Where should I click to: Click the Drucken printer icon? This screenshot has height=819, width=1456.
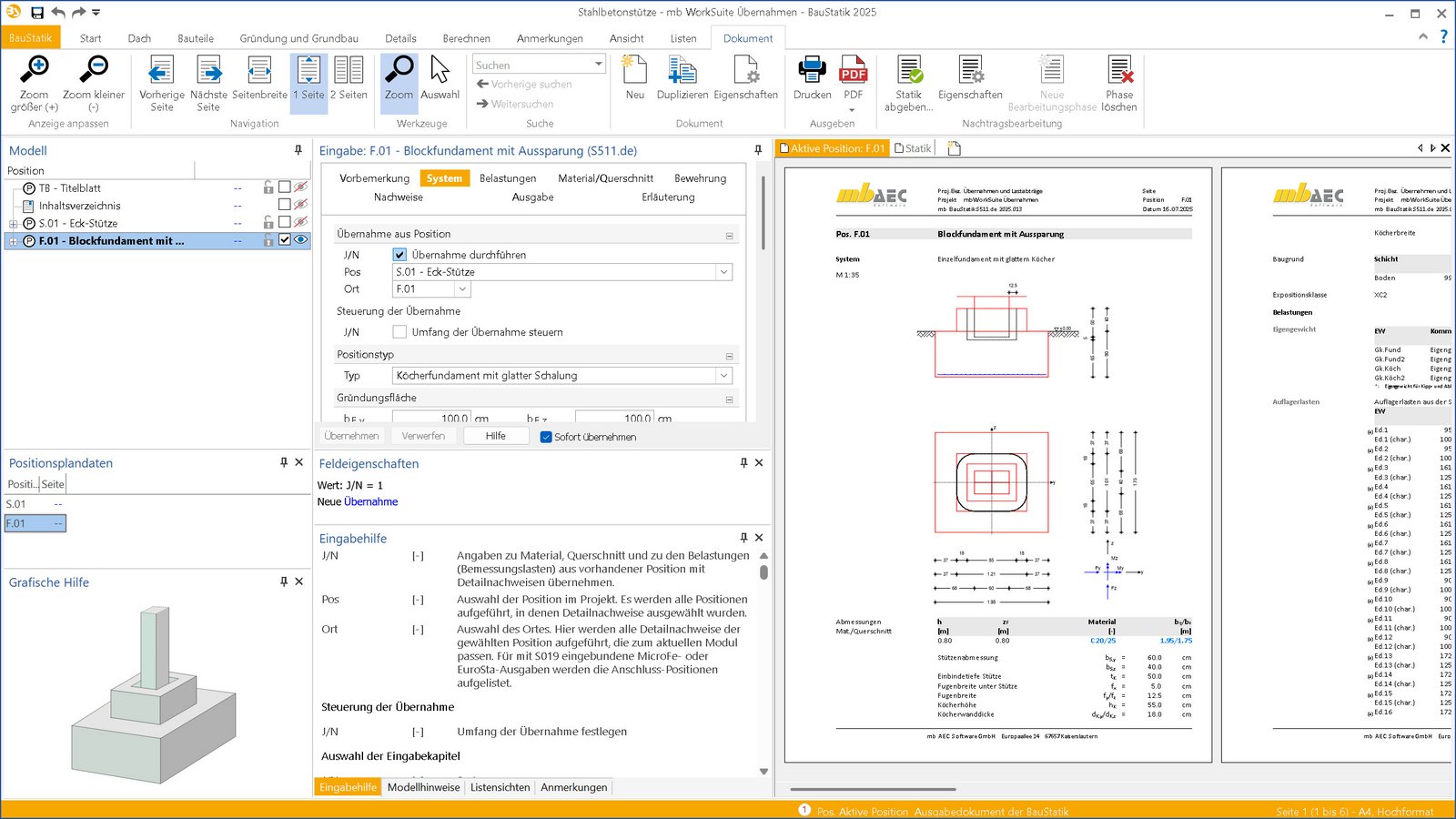[x=812, y=69]
